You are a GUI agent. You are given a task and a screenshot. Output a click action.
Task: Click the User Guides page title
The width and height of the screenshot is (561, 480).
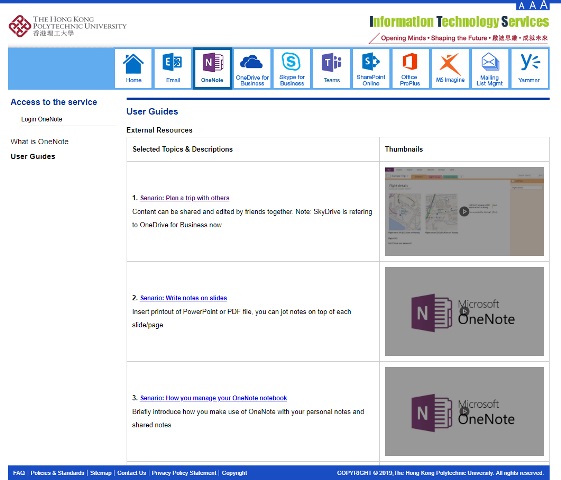tap(152, 112)
